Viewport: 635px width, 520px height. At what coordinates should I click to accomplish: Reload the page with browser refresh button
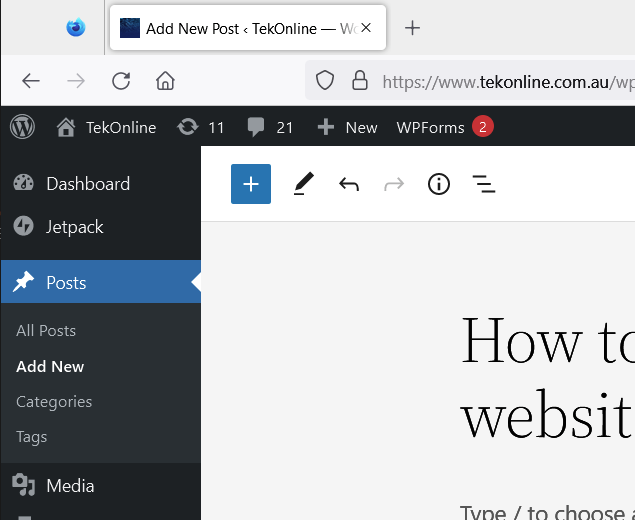point(121,81)
